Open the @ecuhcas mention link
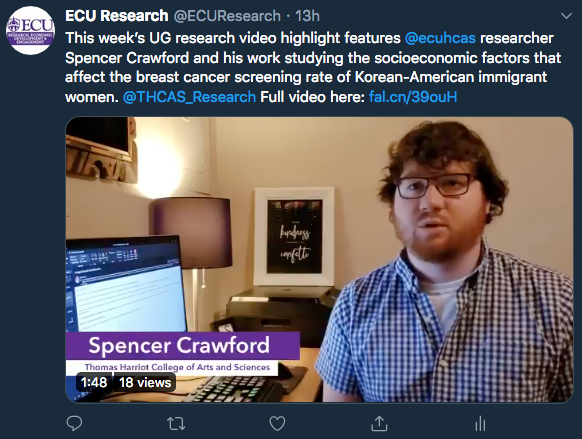Viewport: 582px width, 439px height. click(440, 38)
